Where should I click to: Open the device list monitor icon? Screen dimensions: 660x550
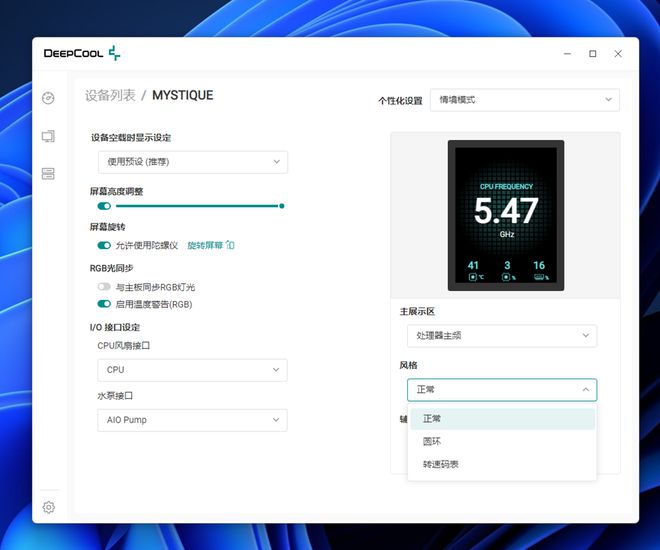pos(48,136)
